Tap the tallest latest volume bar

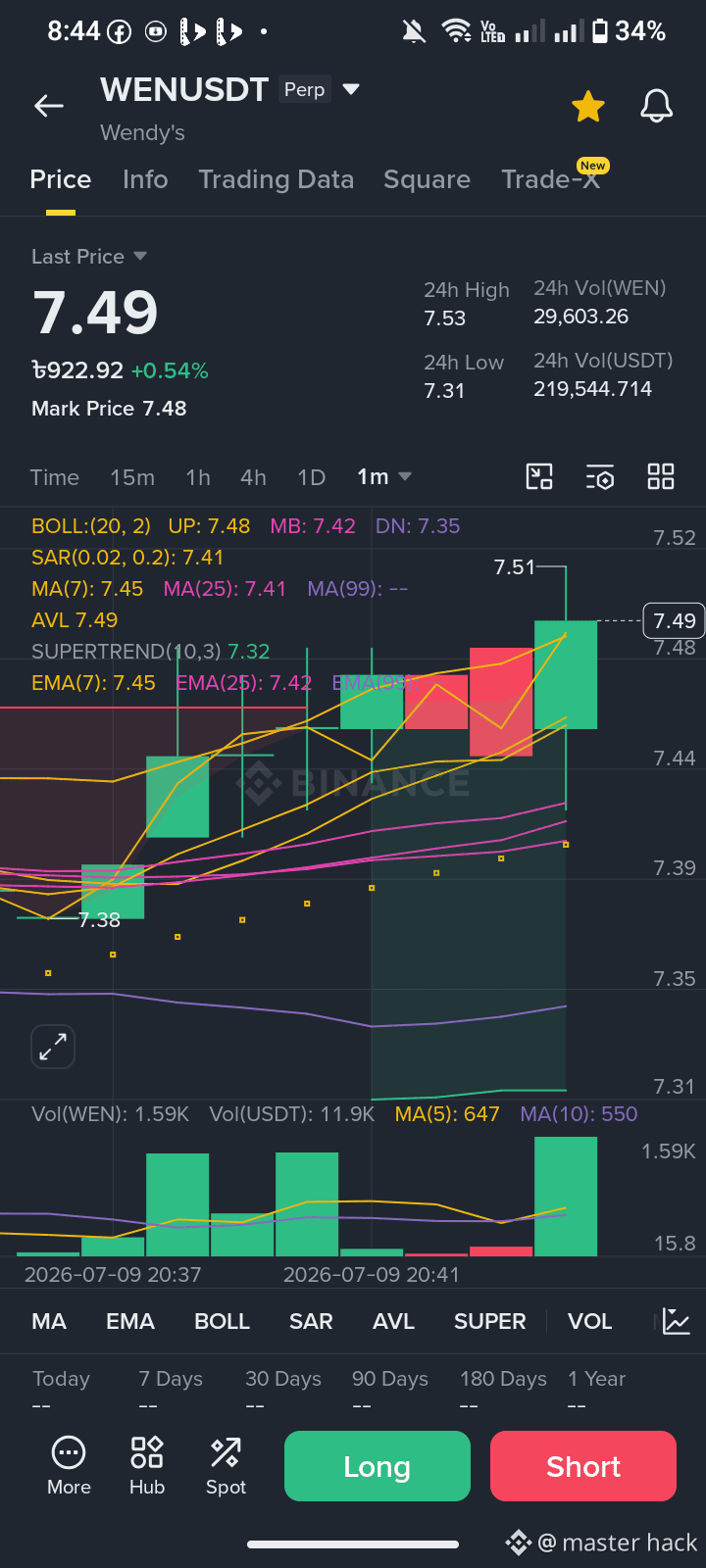pos(566,1197)
